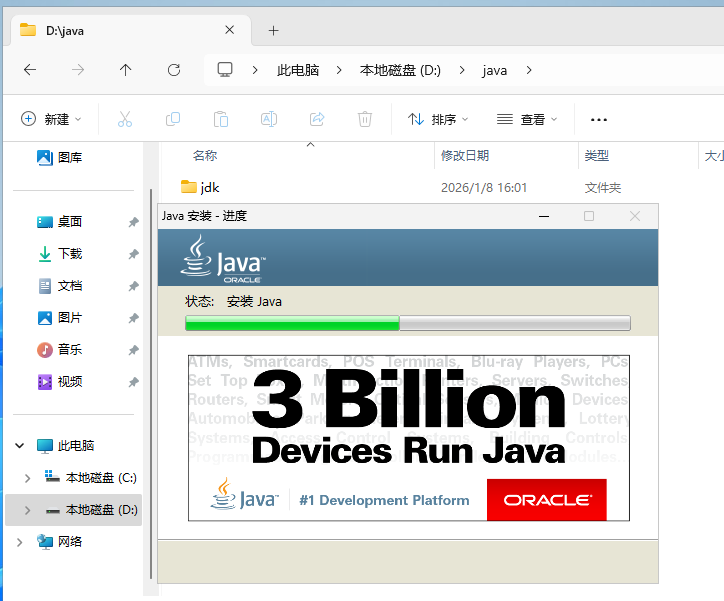Open 音乐 in the sidebar
Viewport: 724px width, 601px height.
tap(60, 349)
